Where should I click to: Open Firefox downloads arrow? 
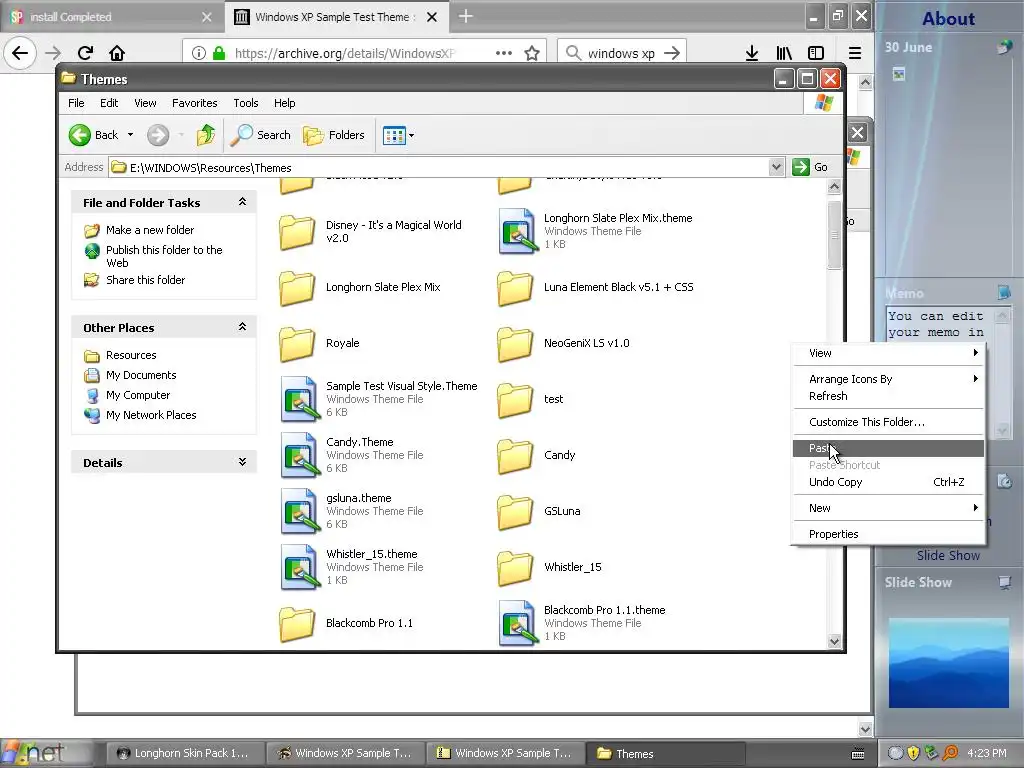coord(752,53)
